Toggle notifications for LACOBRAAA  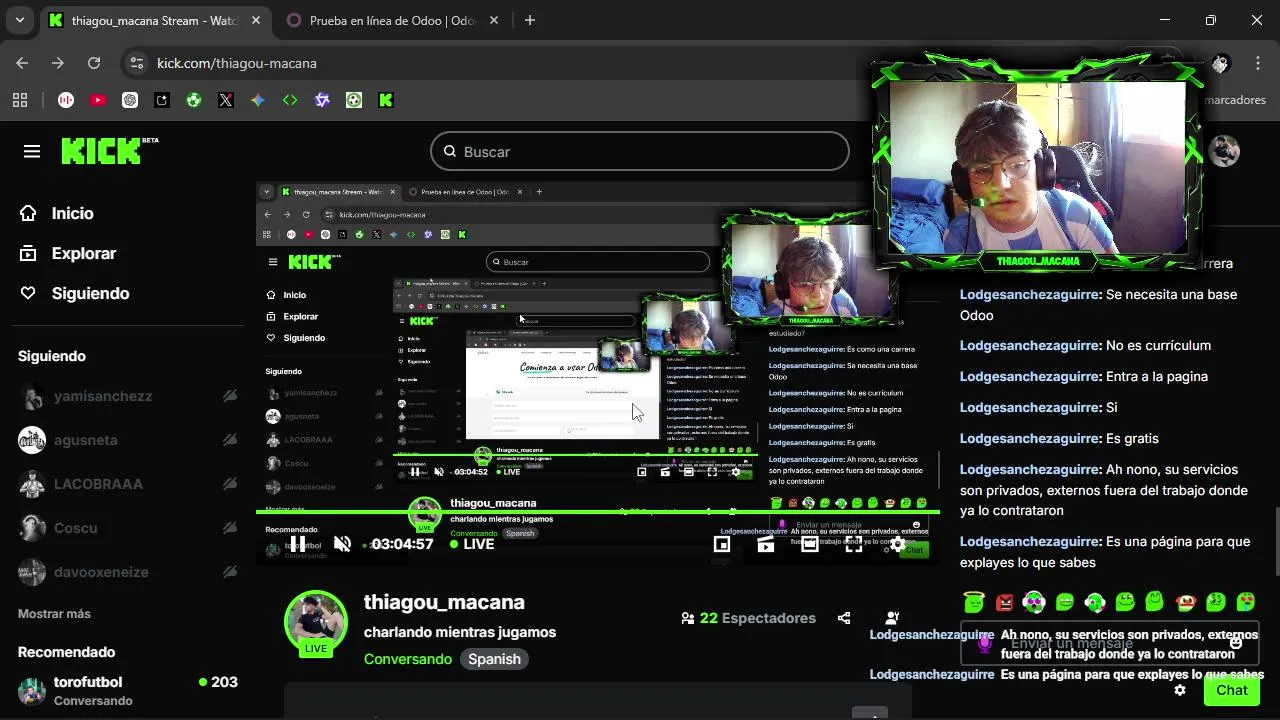tap(230, 484)
